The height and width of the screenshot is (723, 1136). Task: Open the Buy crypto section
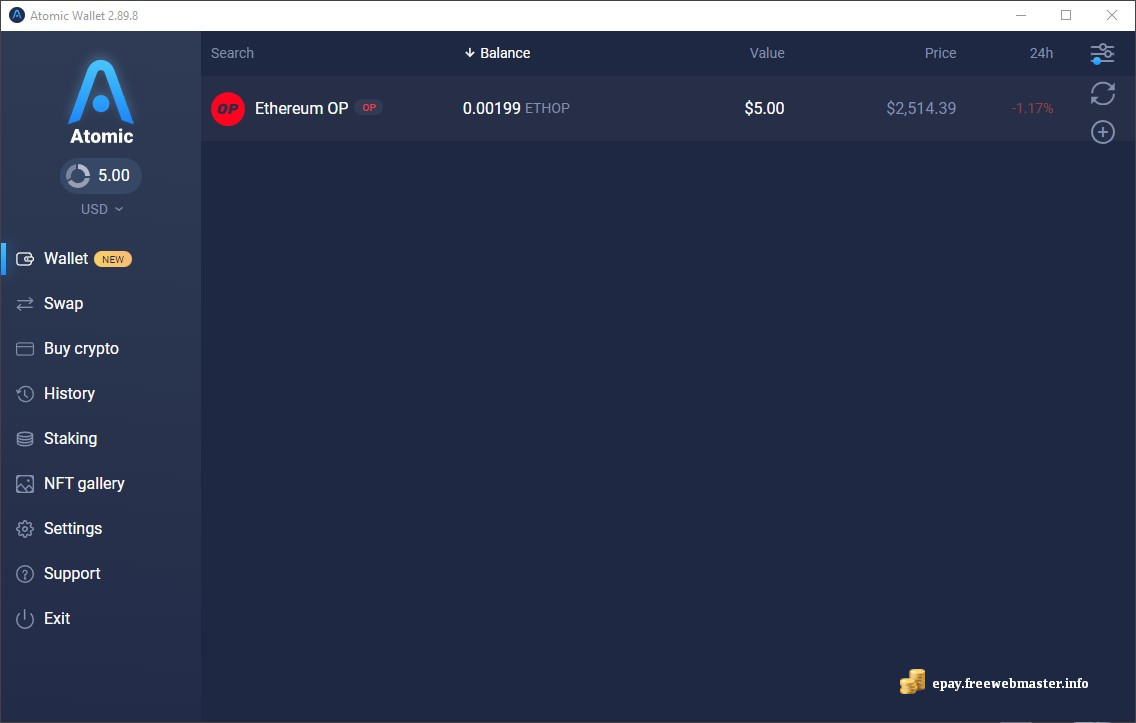pos(81,348)
